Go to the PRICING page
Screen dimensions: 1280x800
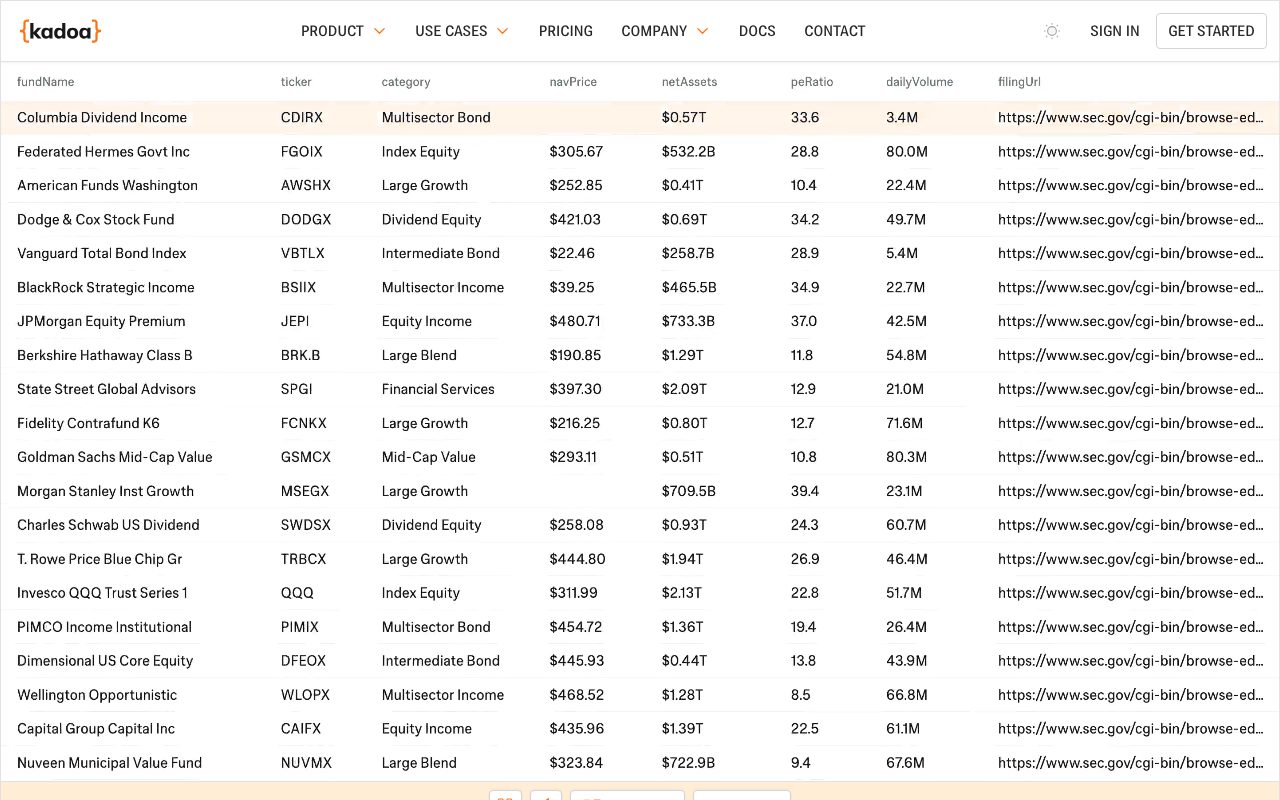click(566, 31)
